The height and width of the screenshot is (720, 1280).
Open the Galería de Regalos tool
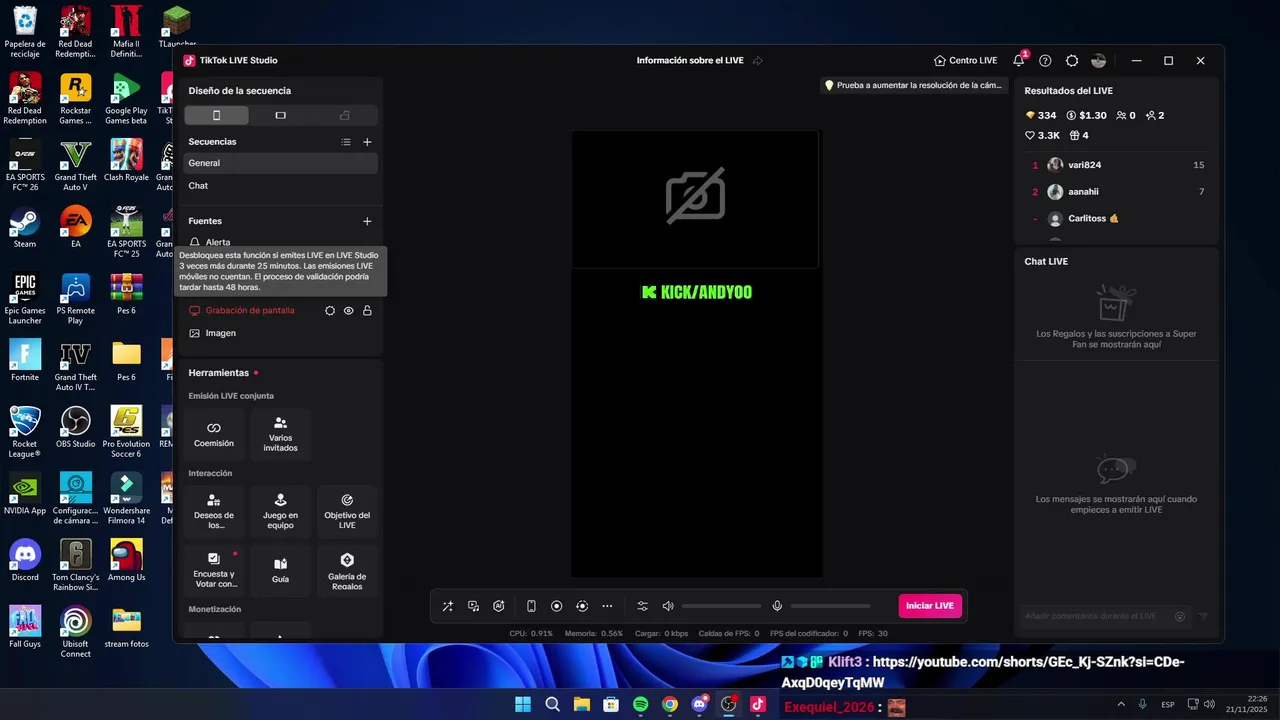(x=347, y=570)
